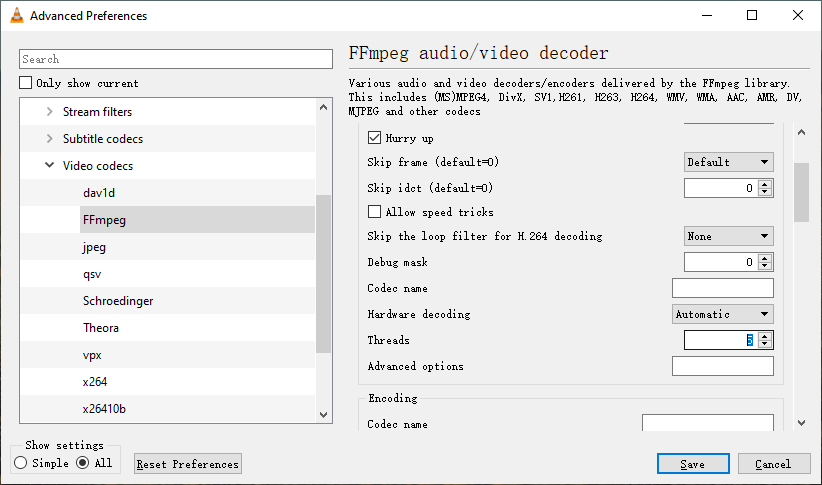Decrease the Threads value with down arrow
This screenshot has height=485, width=822.
pyautogui.click(x=765, y=344)
